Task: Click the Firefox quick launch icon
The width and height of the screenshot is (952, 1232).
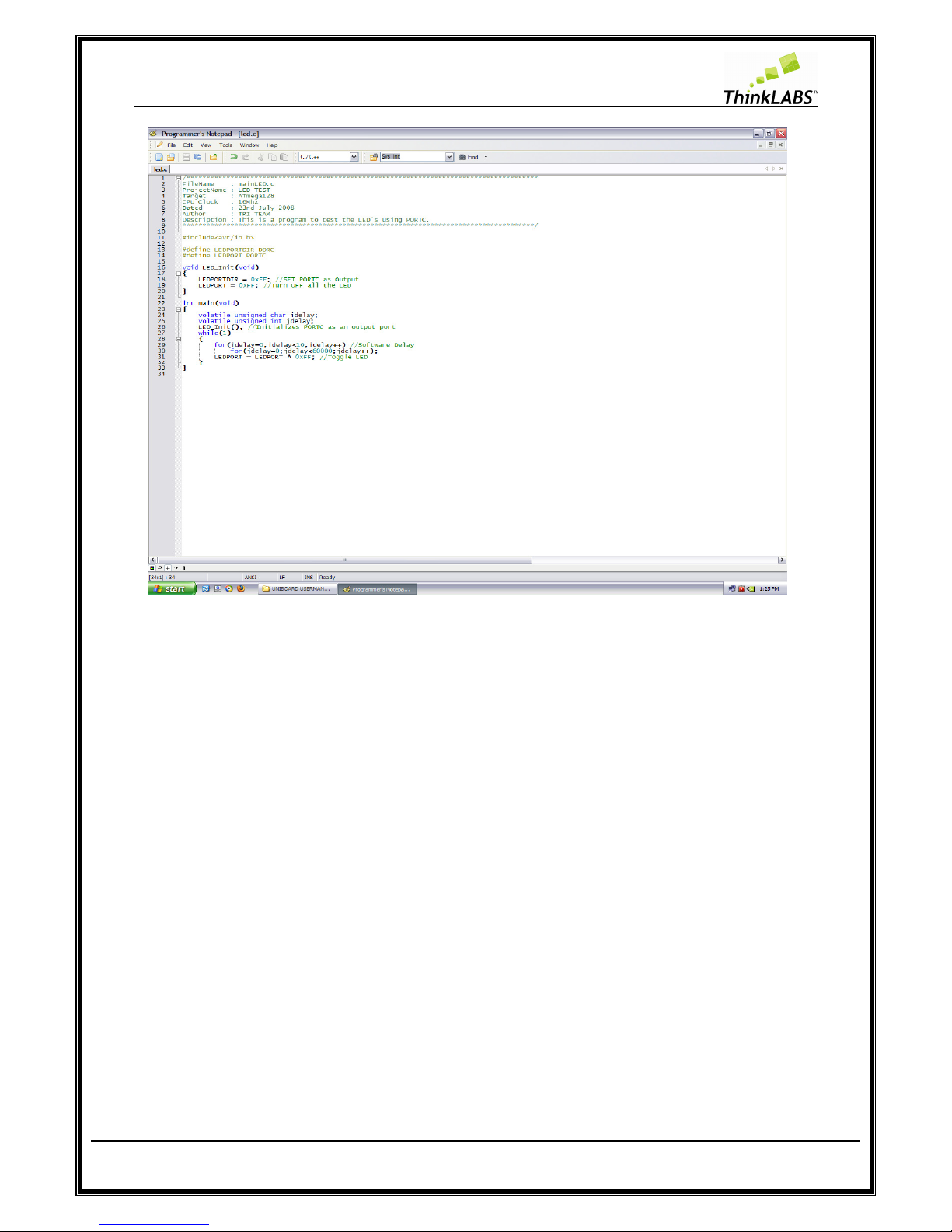Action: point(241,589)
